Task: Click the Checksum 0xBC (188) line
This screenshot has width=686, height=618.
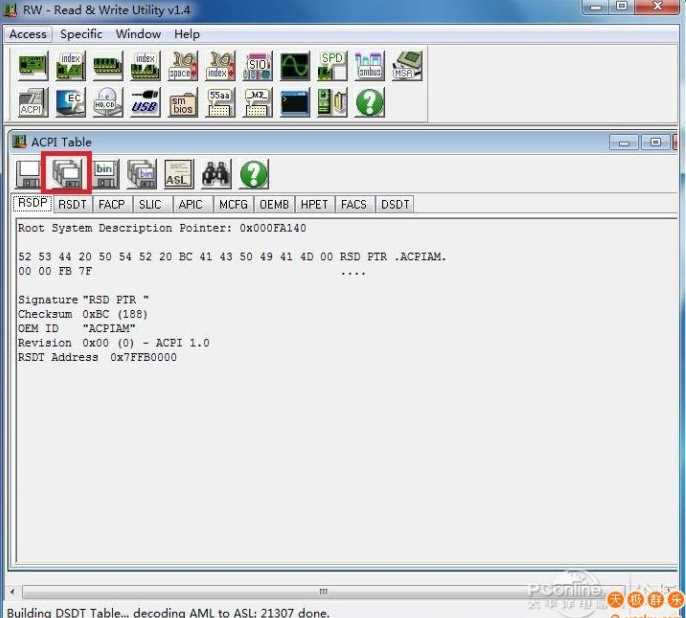Action: pos(83,314)
